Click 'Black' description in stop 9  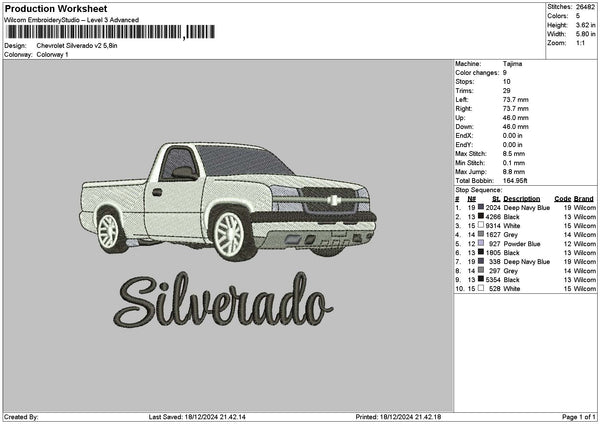pyautogui.click(x=511, y=280)
